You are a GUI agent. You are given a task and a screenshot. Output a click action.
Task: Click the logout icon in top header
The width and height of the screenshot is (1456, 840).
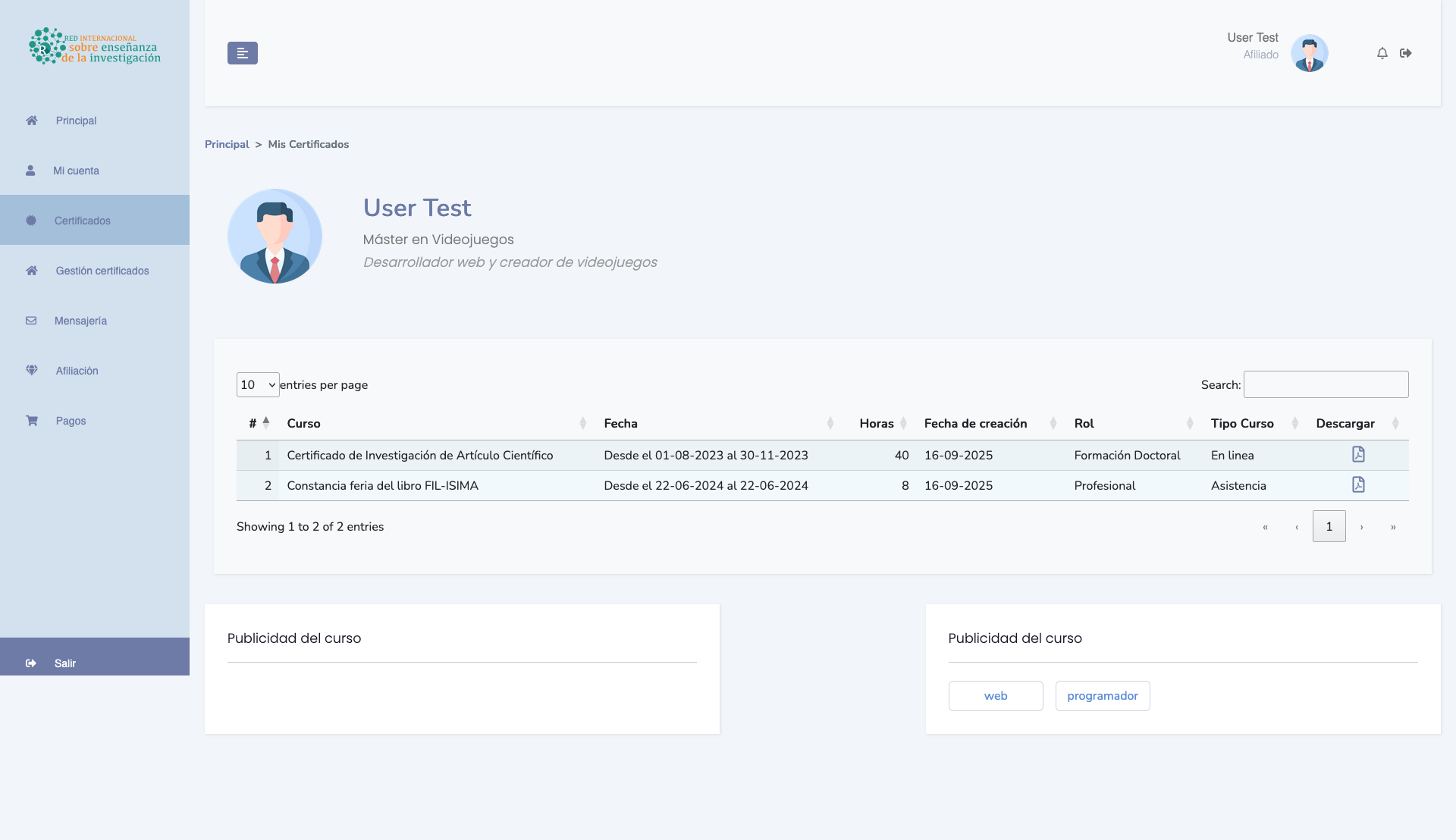coord(1406,53)
